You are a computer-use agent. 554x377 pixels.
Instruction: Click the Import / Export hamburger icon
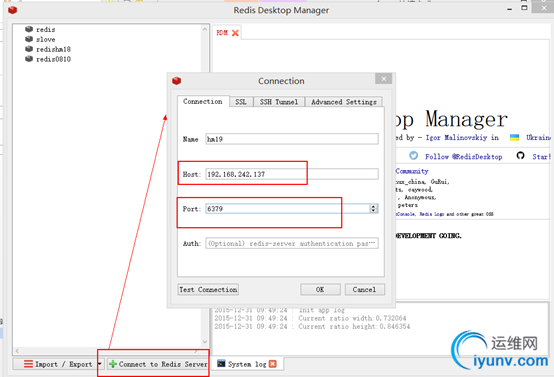(28, 364)
